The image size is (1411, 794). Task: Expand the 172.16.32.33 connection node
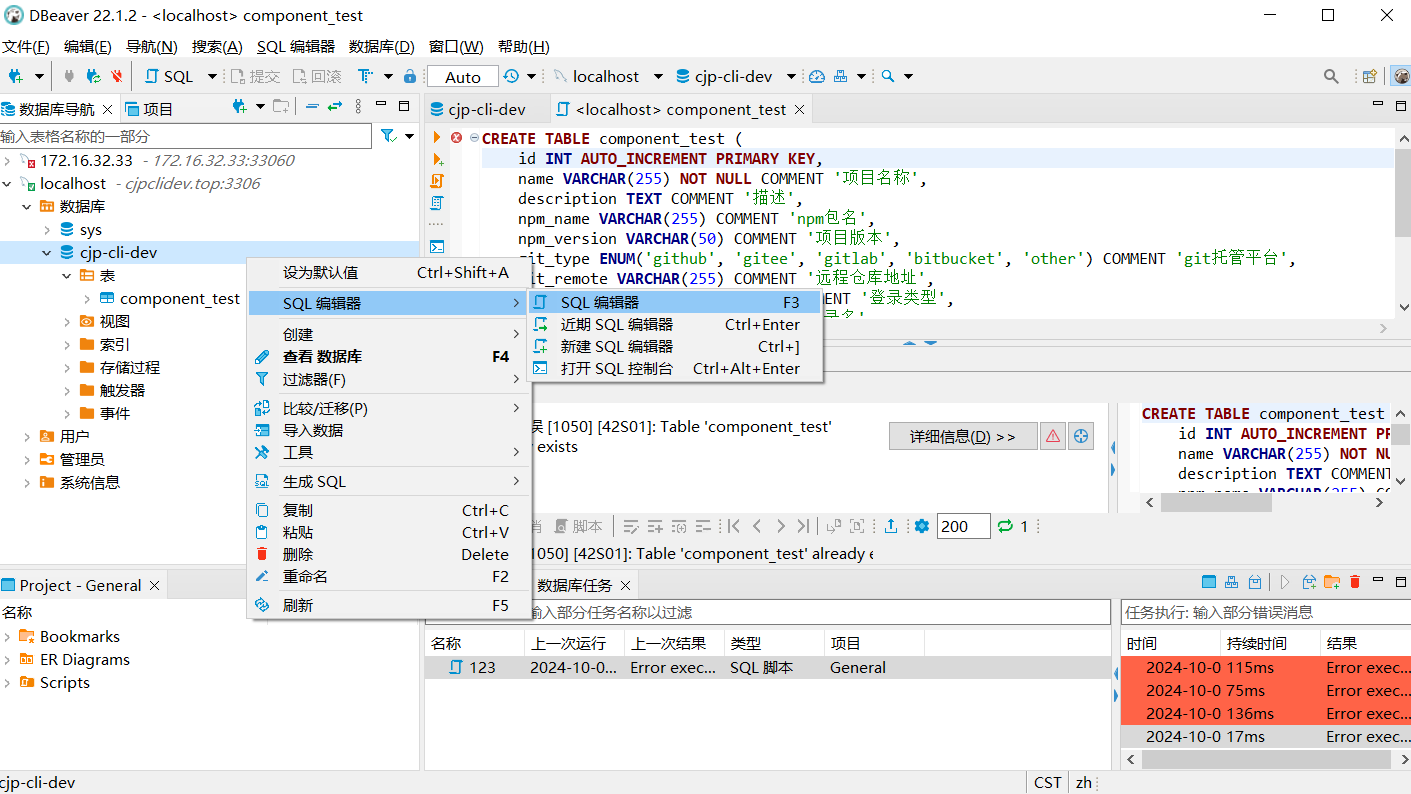(x=8, y=160)
